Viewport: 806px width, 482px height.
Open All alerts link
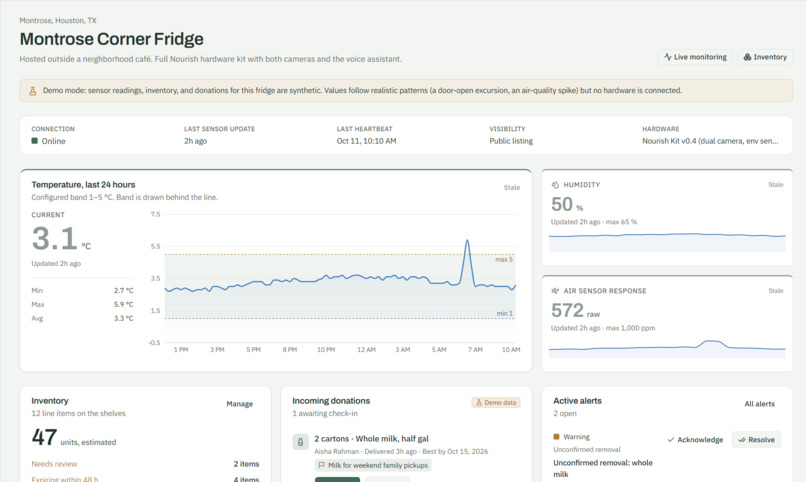pyautogui.click(x=759, y=404)
